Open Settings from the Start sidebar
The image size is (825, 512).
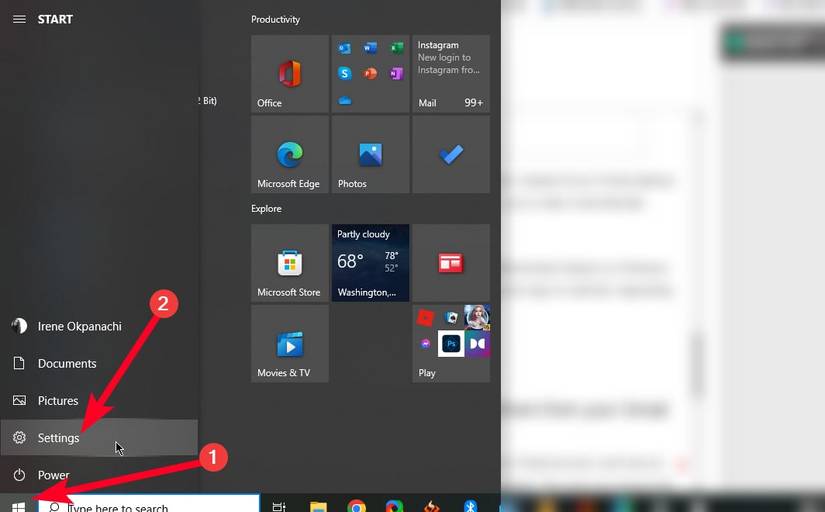coord(99,438)
